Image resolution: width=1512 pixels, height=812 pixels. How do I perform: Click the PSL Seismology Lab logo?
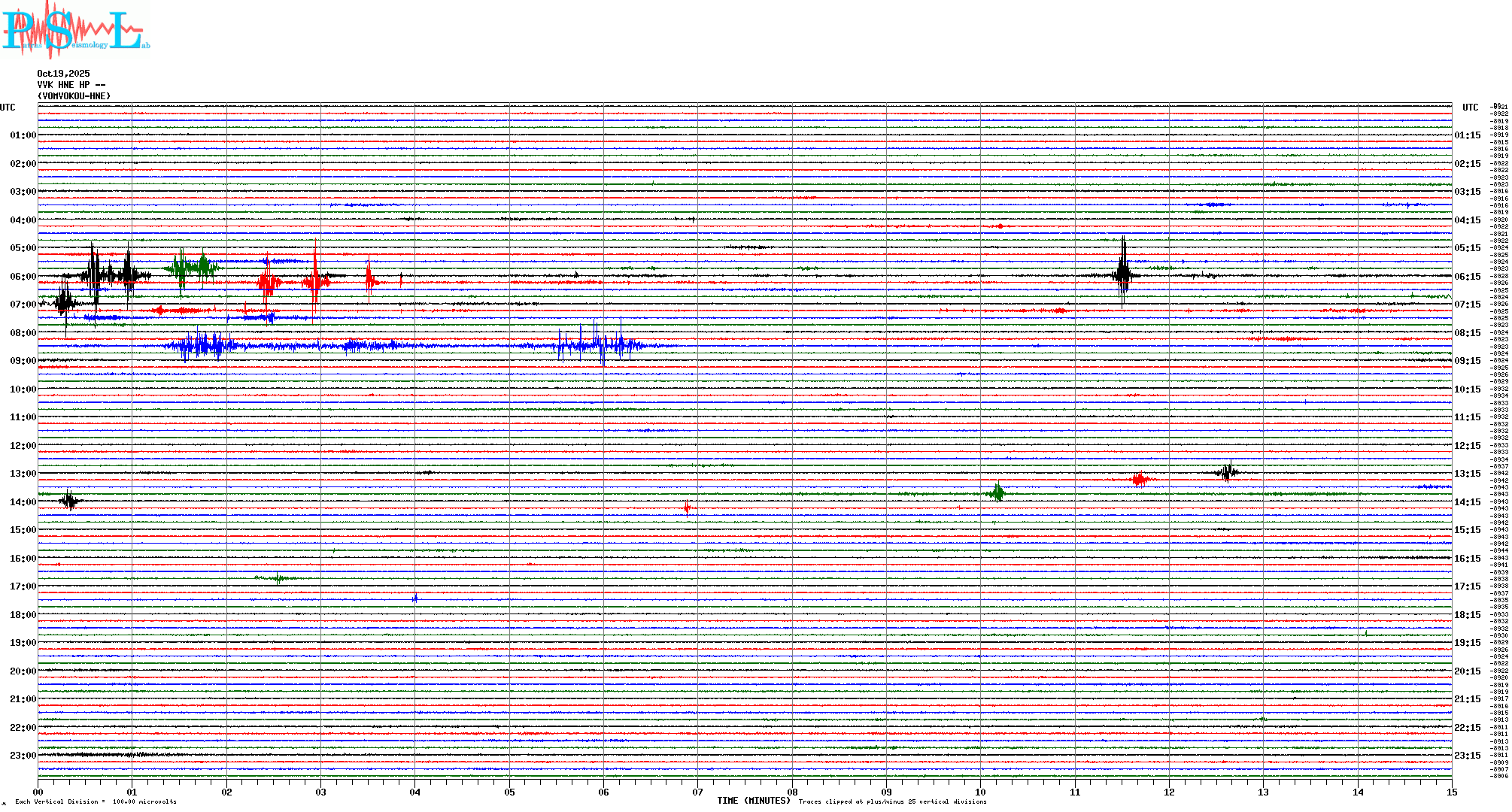[x=75, y=30]
